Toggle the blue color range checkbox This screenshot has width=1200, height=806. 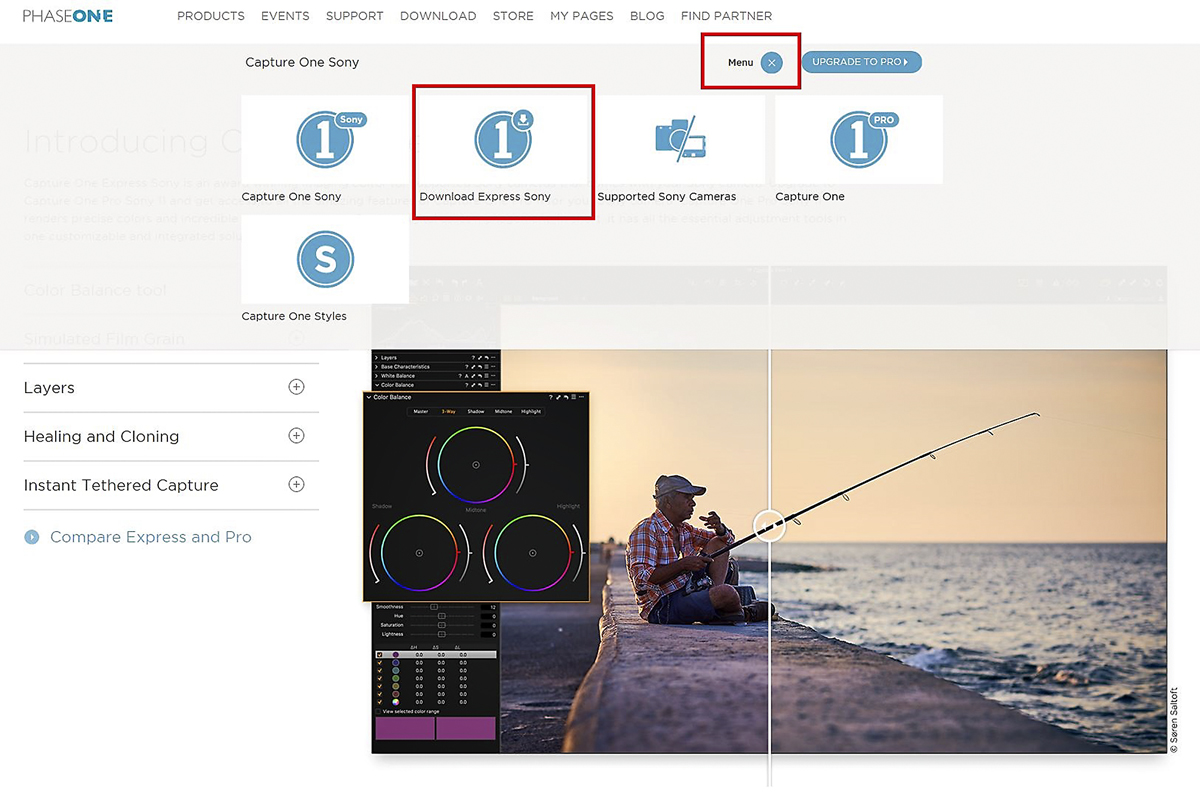pos(379,663)
